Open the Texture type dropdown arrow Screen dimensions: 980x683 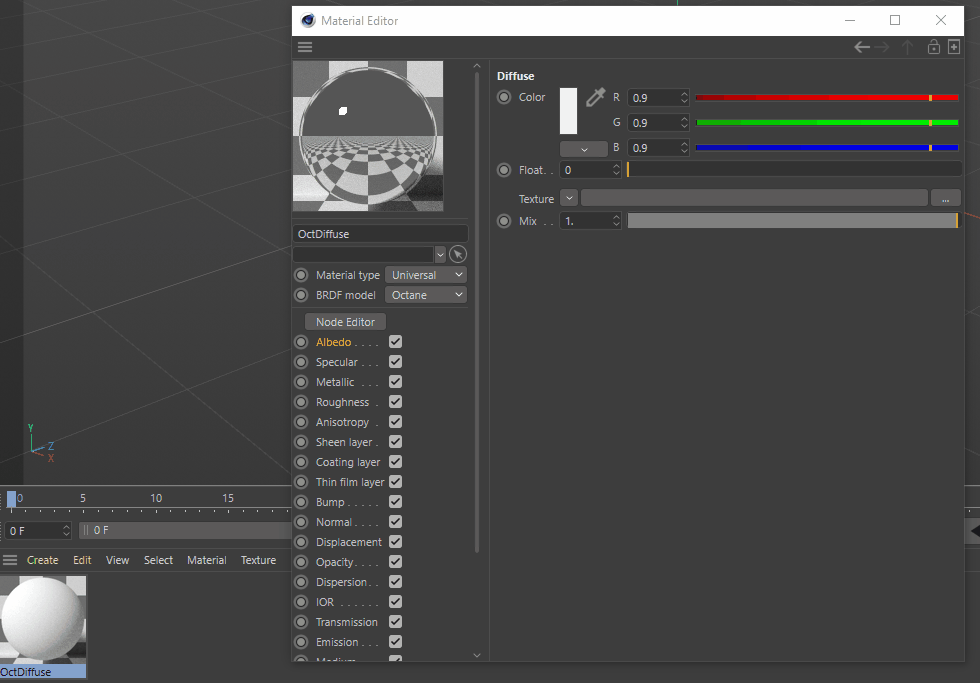click(x=569, y=198)
